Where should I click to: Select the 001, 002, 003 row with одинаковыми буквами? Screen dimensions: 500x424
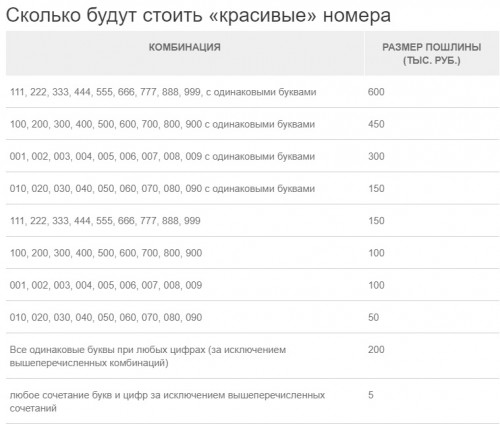(252, 156)
